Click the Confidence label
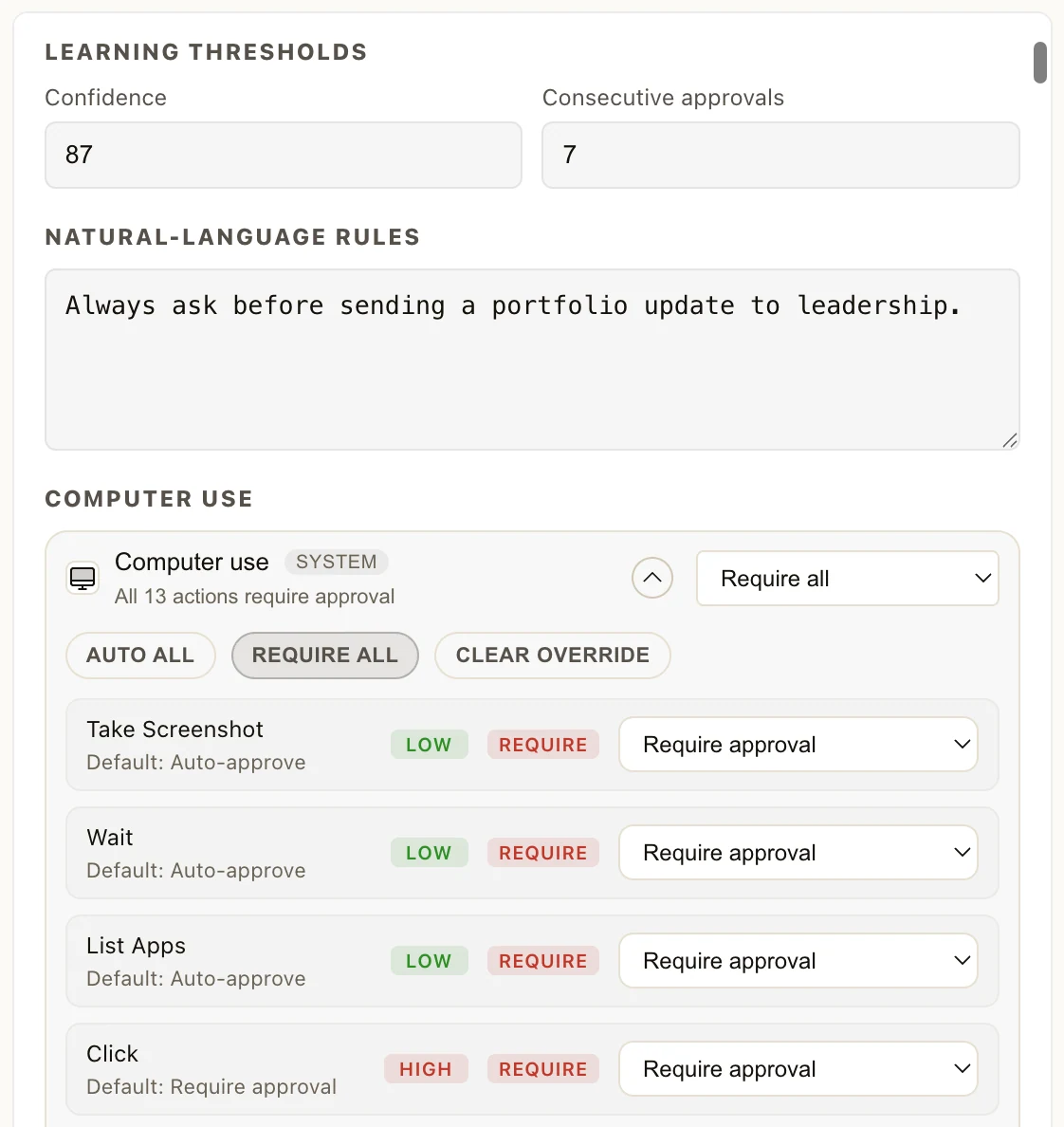This screenshot has height=1127, width=1064. pos(105,98)
